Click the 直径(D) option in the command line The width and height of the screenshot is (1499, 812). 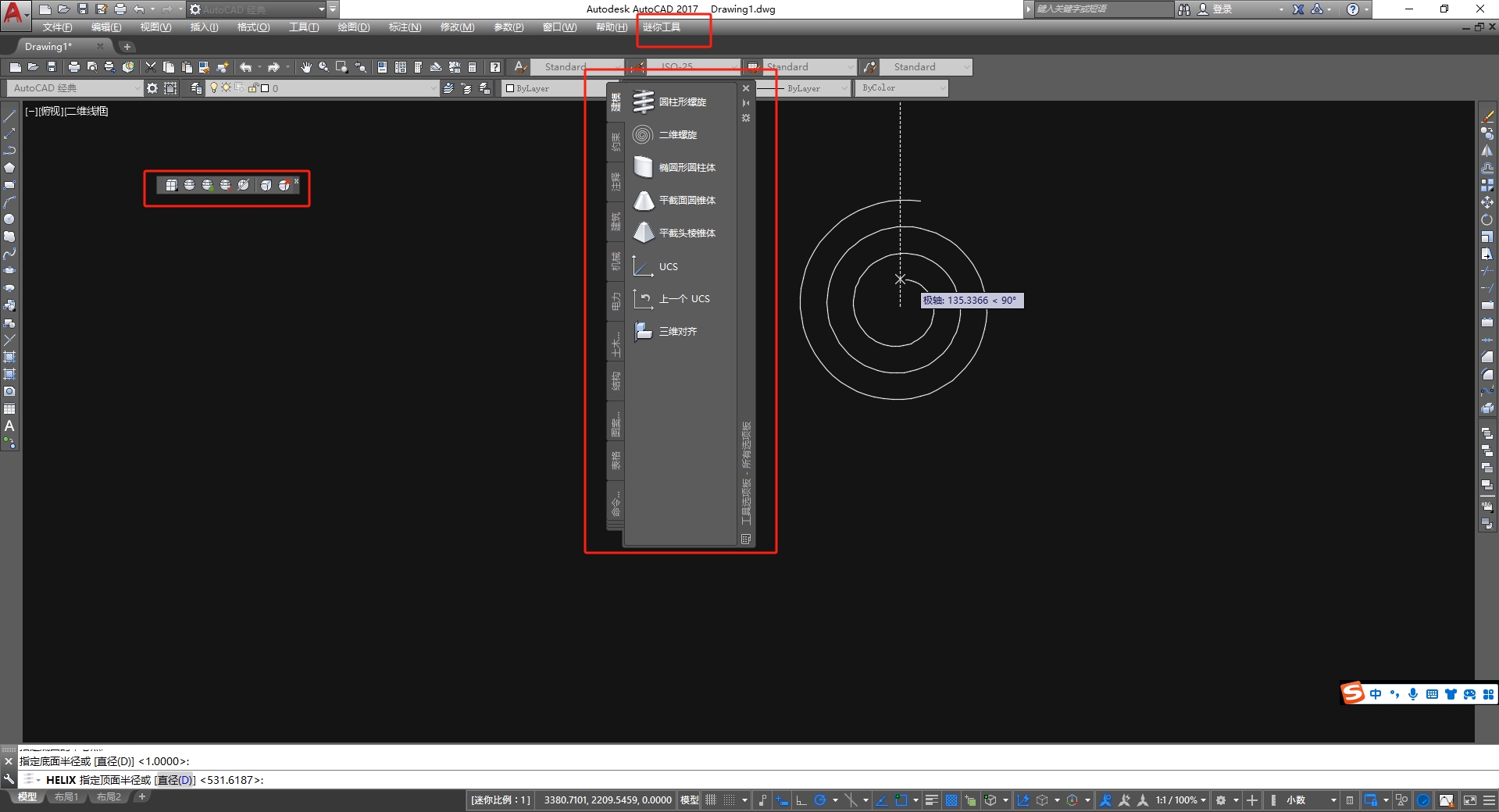[174, 780]
